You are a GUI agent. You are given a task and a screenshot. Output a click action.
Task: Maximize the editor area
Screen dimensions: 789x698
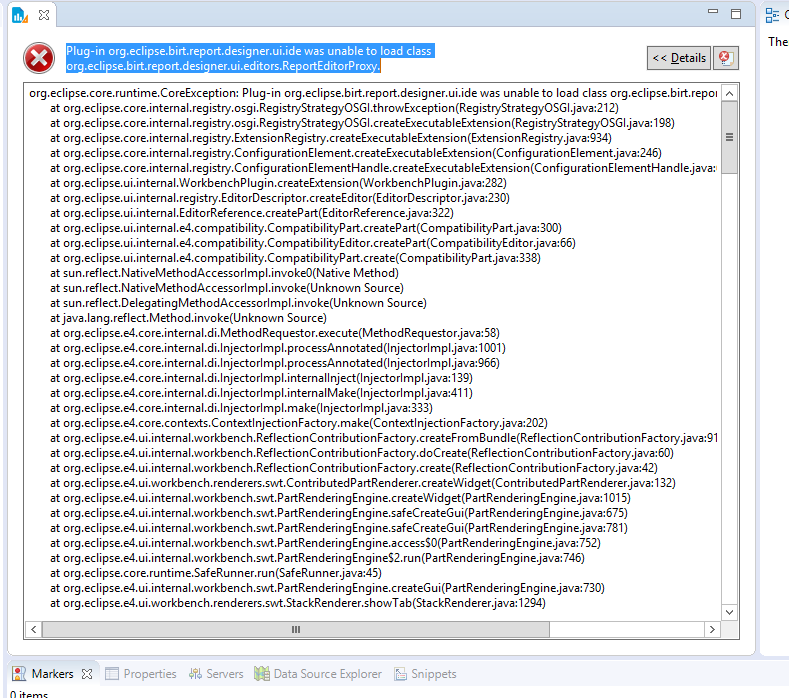pos(736,14)
